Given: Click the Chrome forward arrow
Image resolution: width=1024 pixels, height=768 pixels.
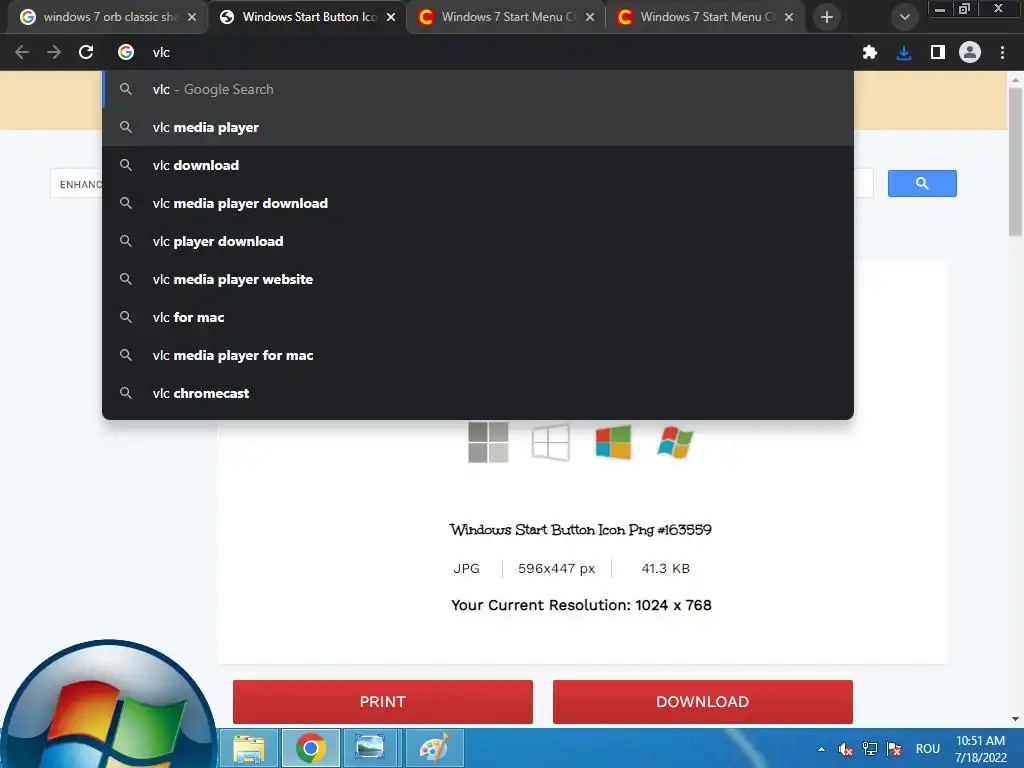Looking at the screenshot, I should coord(54,52).
